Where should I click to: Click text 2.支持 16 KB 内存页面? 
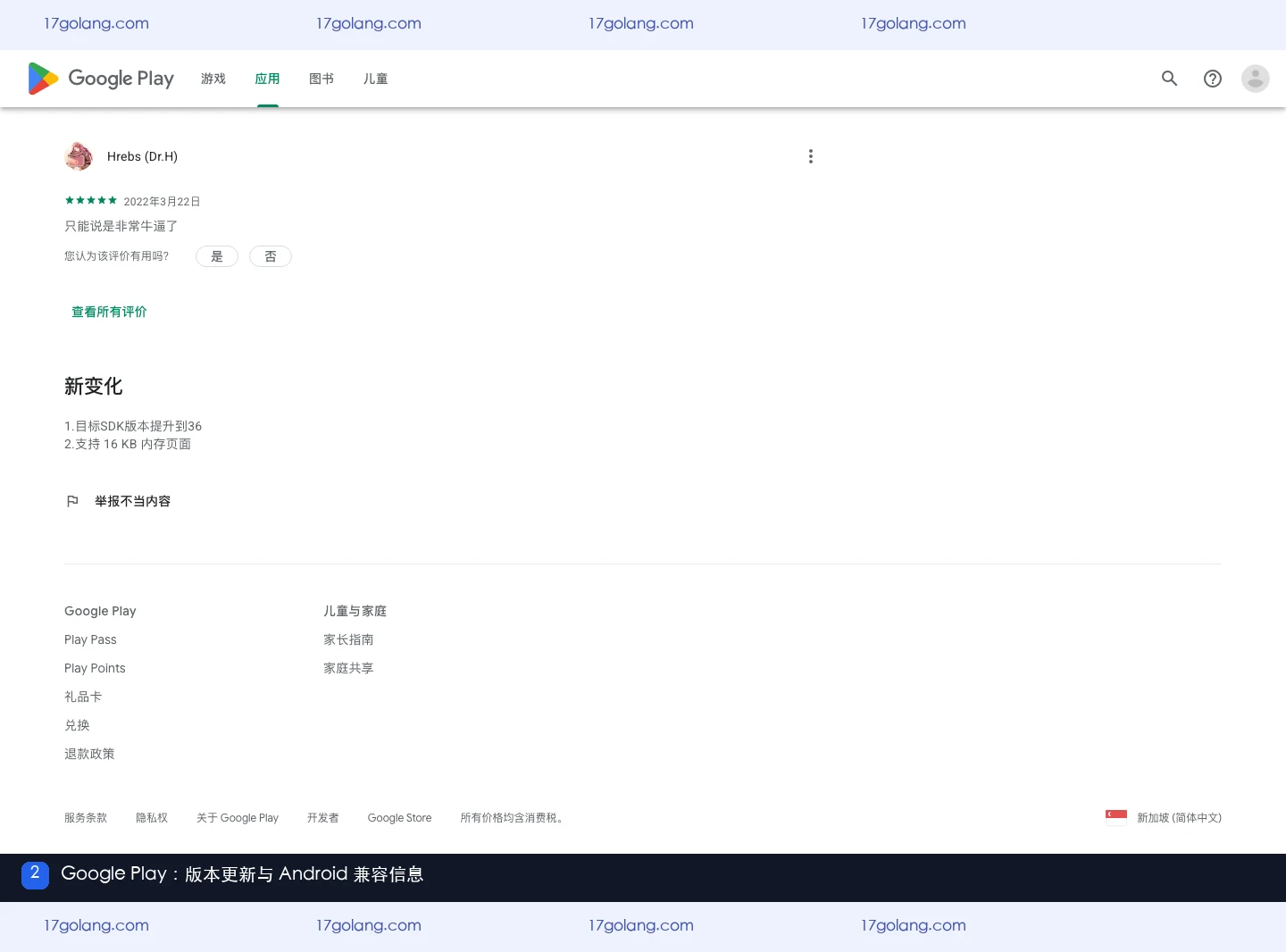click(x=128, y=444)
